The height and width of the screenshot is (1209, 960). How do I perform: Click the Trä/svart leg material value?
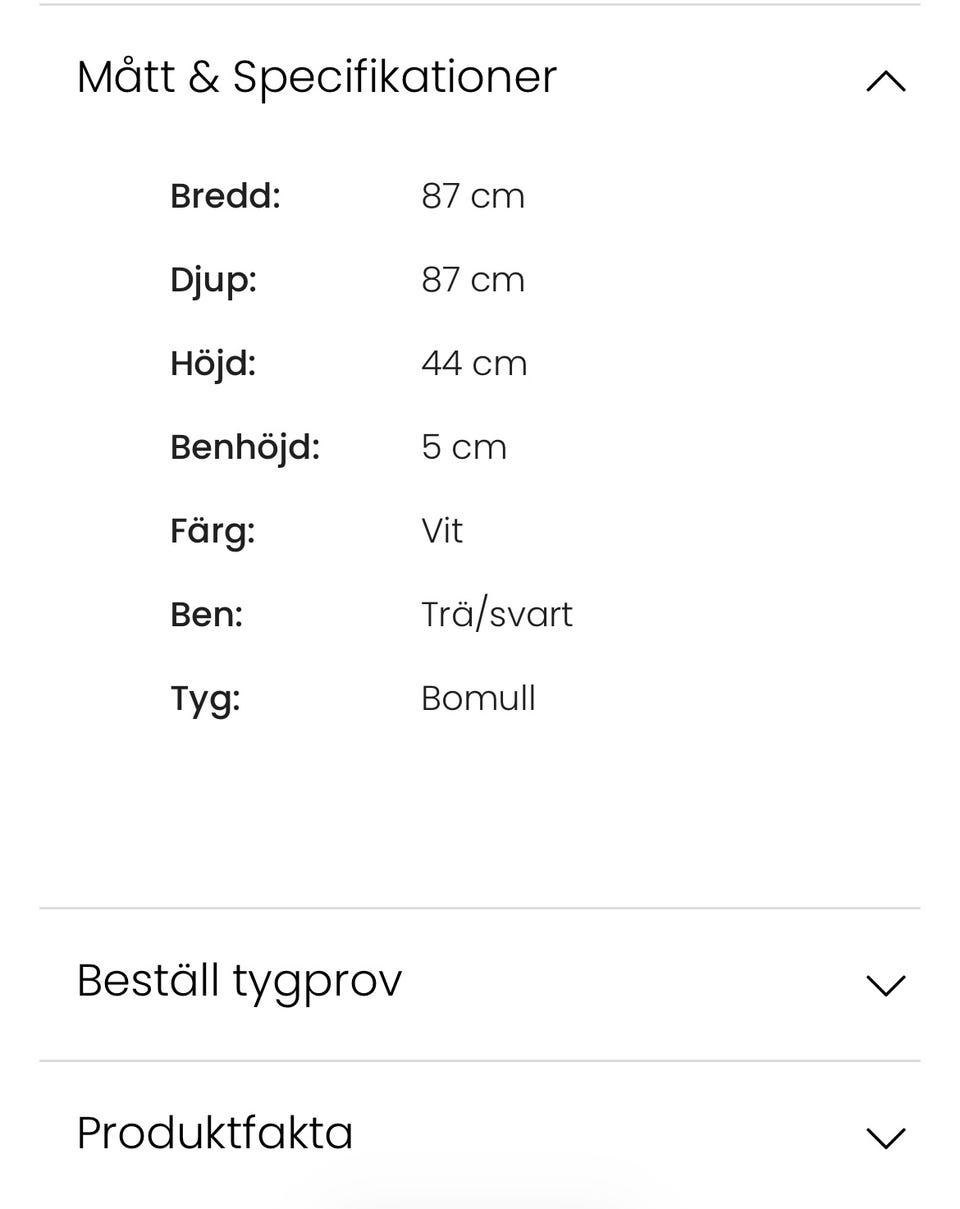click(x=497, y=614)
